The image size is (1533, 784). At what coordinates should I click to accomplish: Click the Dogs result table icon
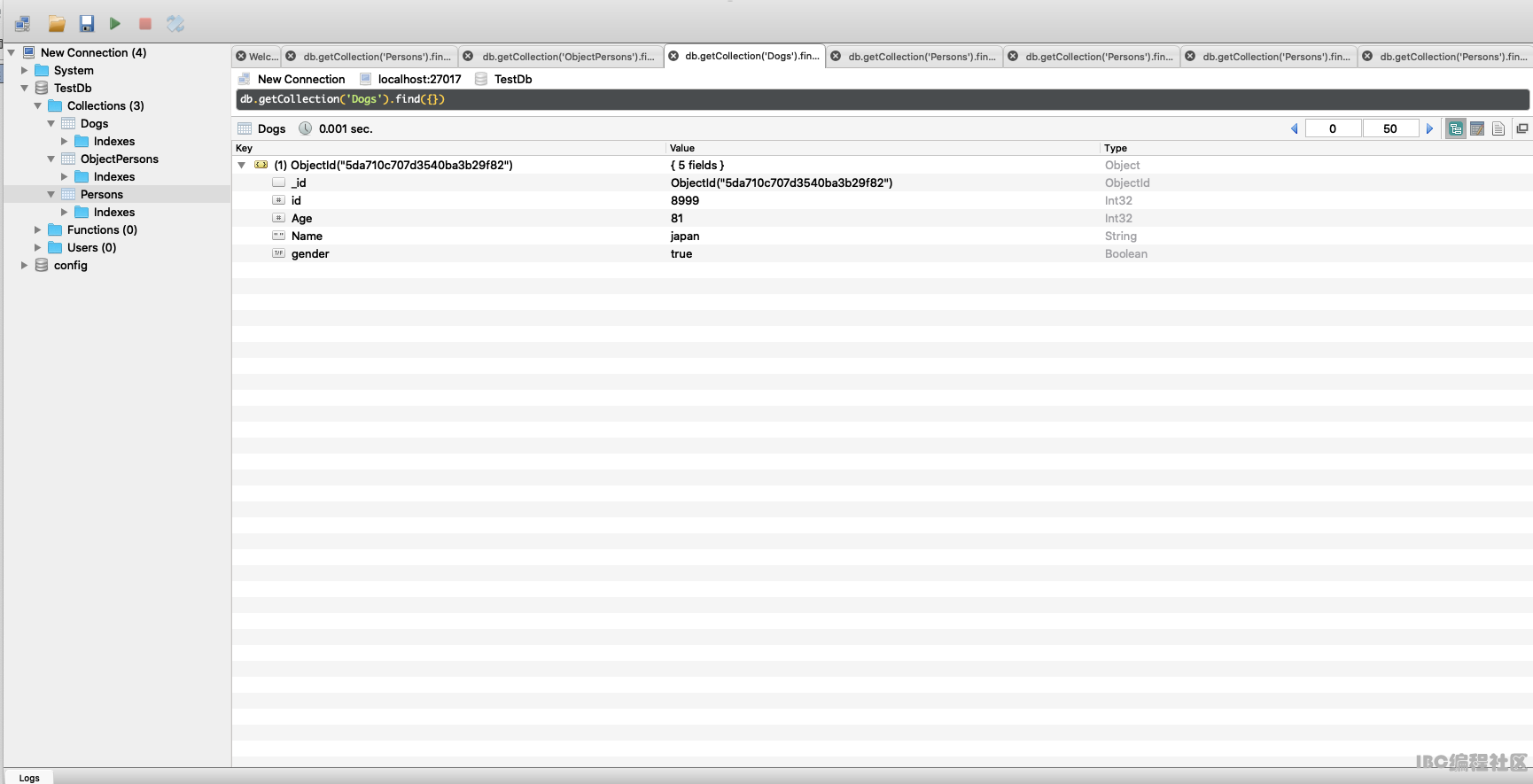[x=245, y=128]
